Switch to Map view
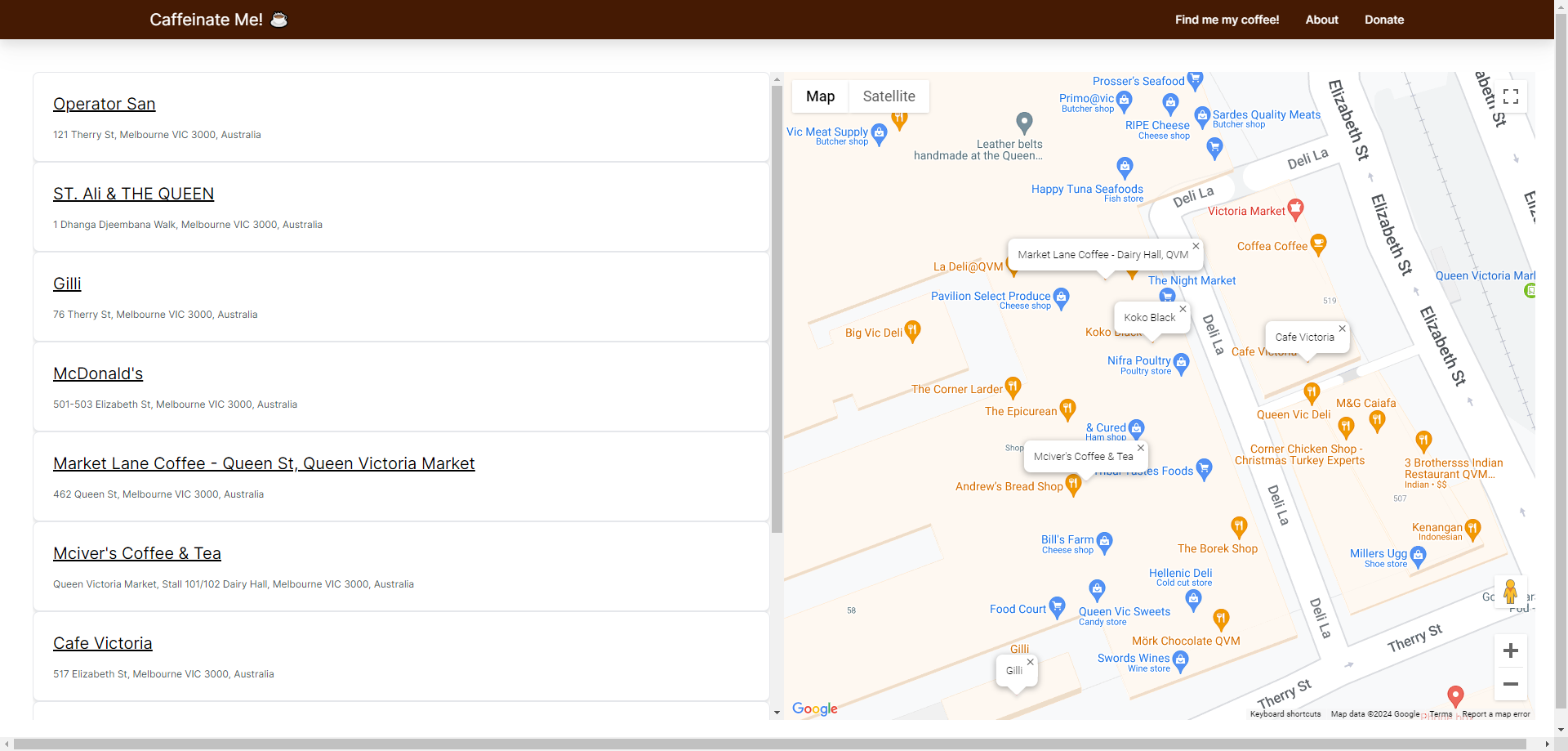Viewport: 1568px width, 751px height. [x=820, y=96]
